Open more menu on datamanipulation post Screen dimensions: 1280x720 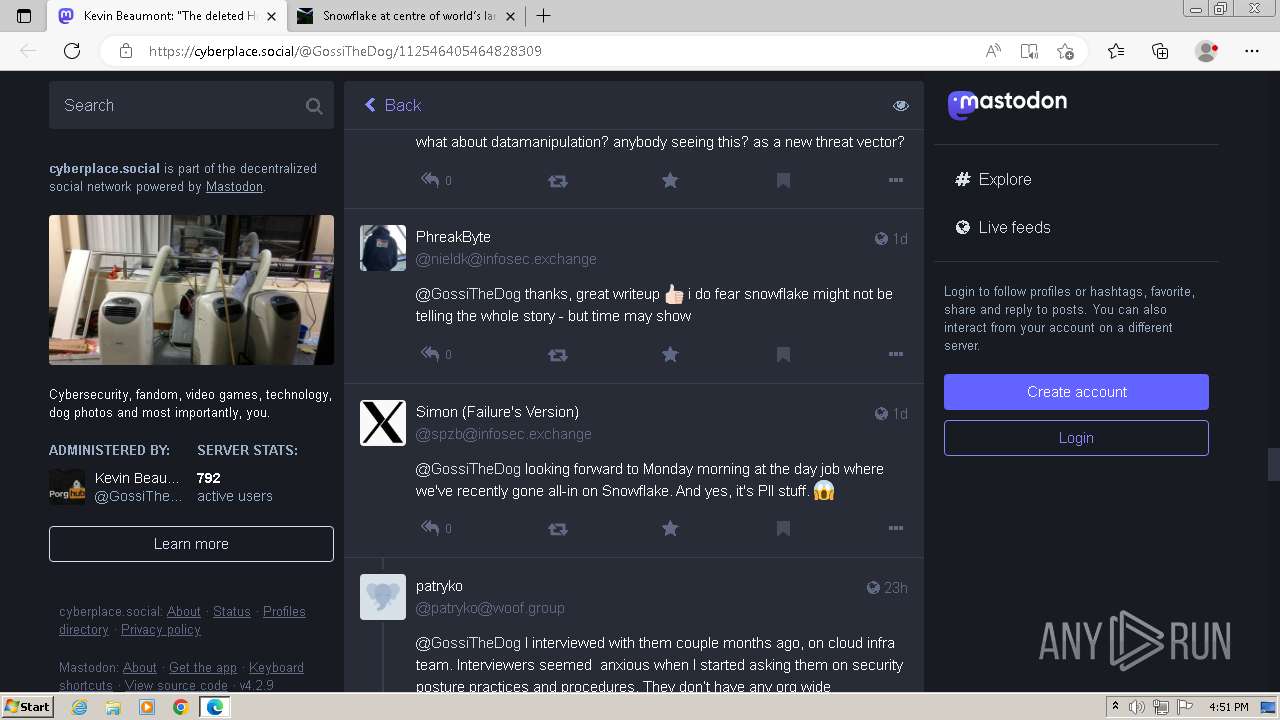896,180
